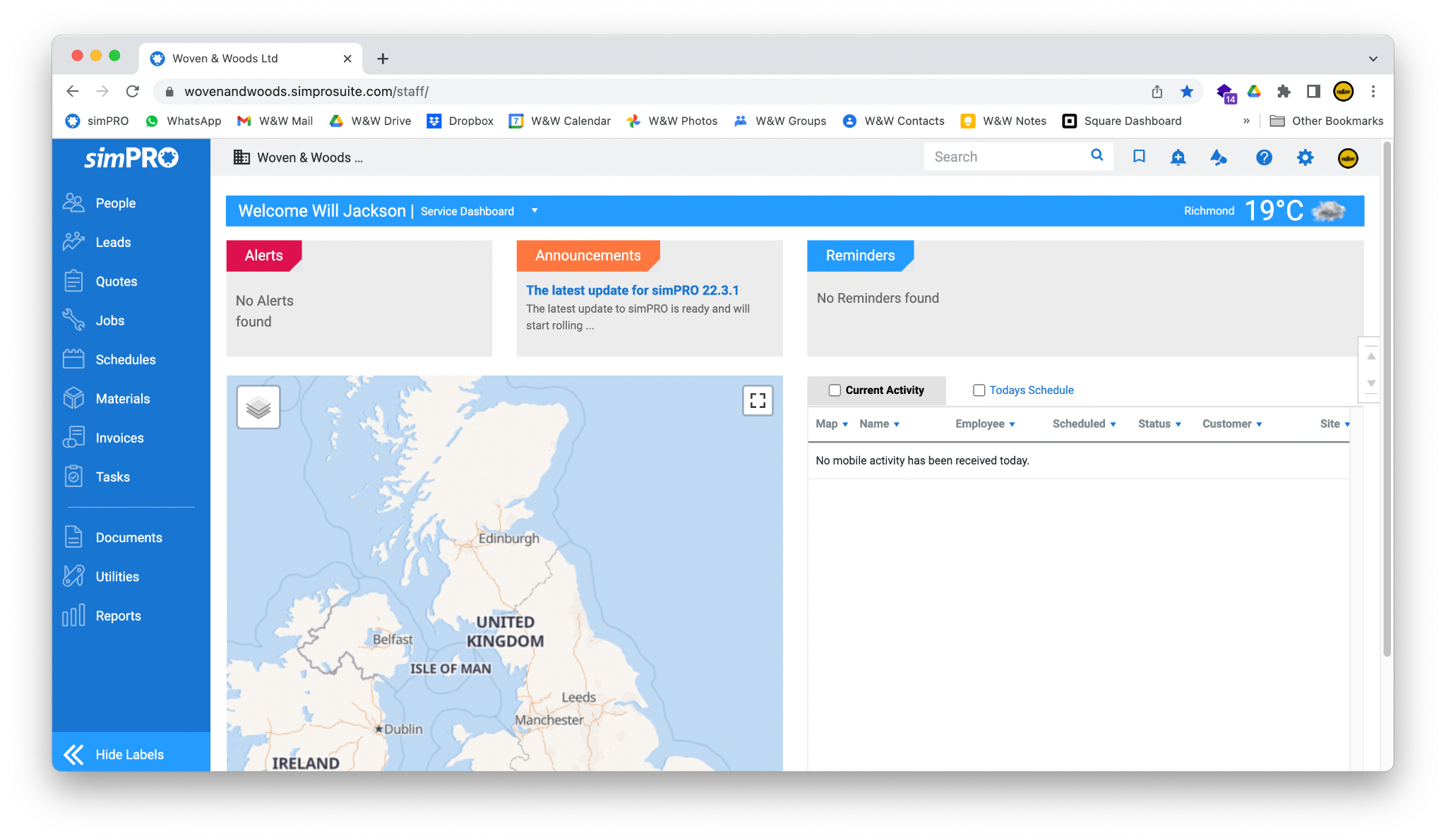Open the notifications bell icon

tap(1178, 157)
